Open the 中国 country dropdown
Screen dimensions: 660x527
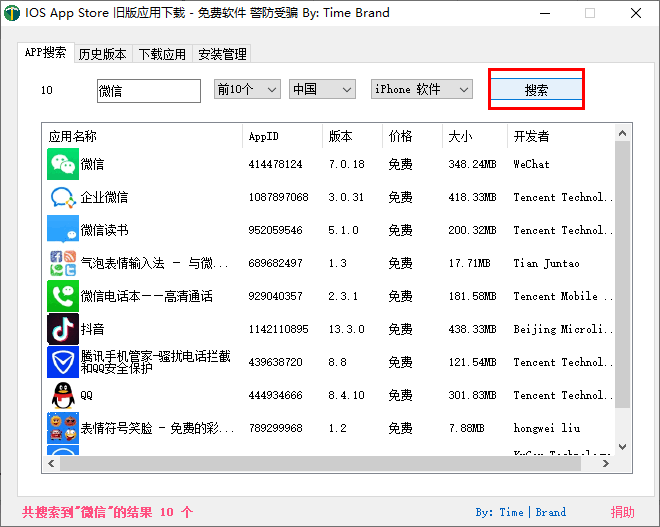click(322, 89)
